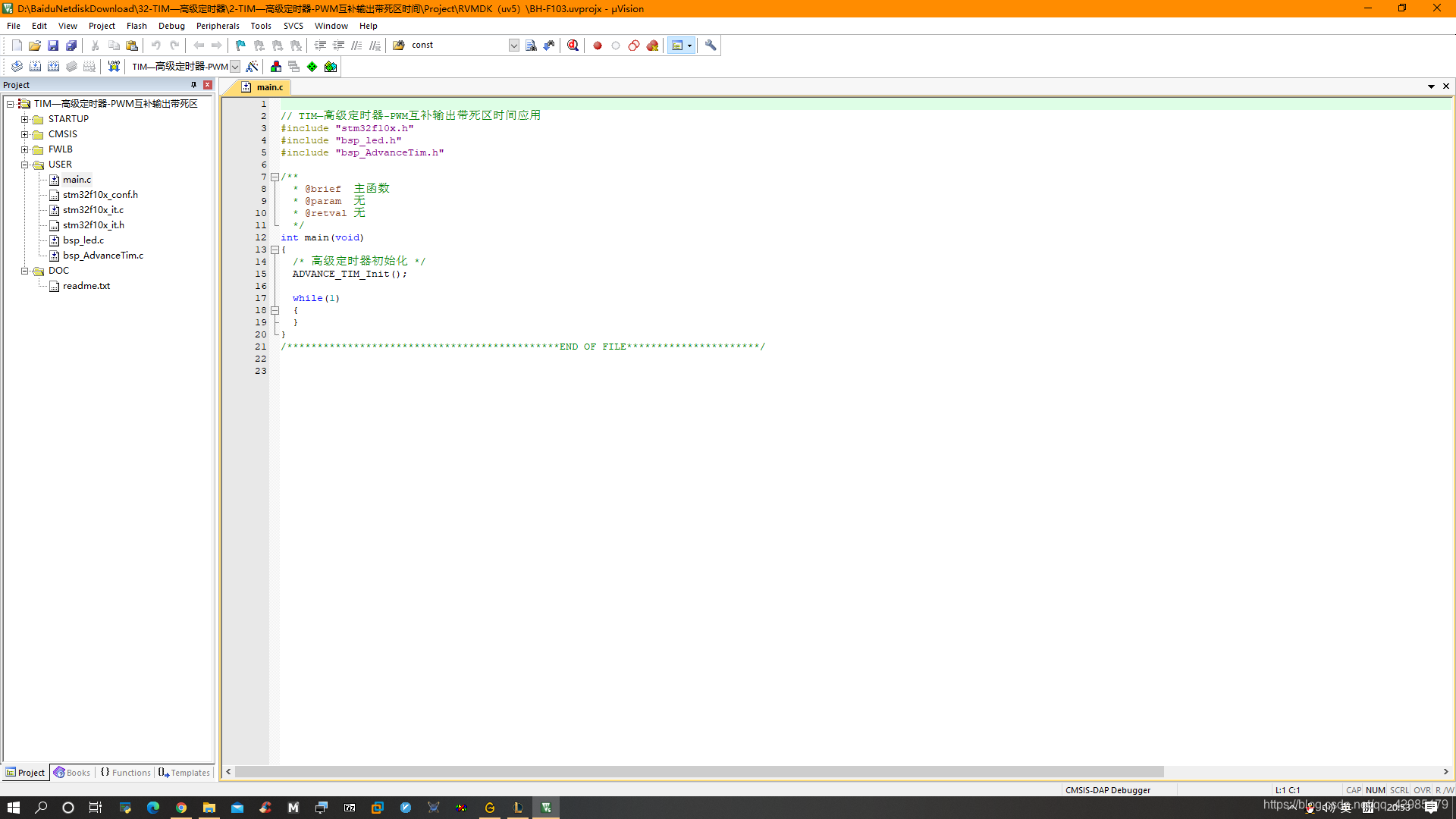Toggle a bookmark with the flag icon
Image resolution: width=1456 pixels, height=819 pixels.
(x=240, y=45)
